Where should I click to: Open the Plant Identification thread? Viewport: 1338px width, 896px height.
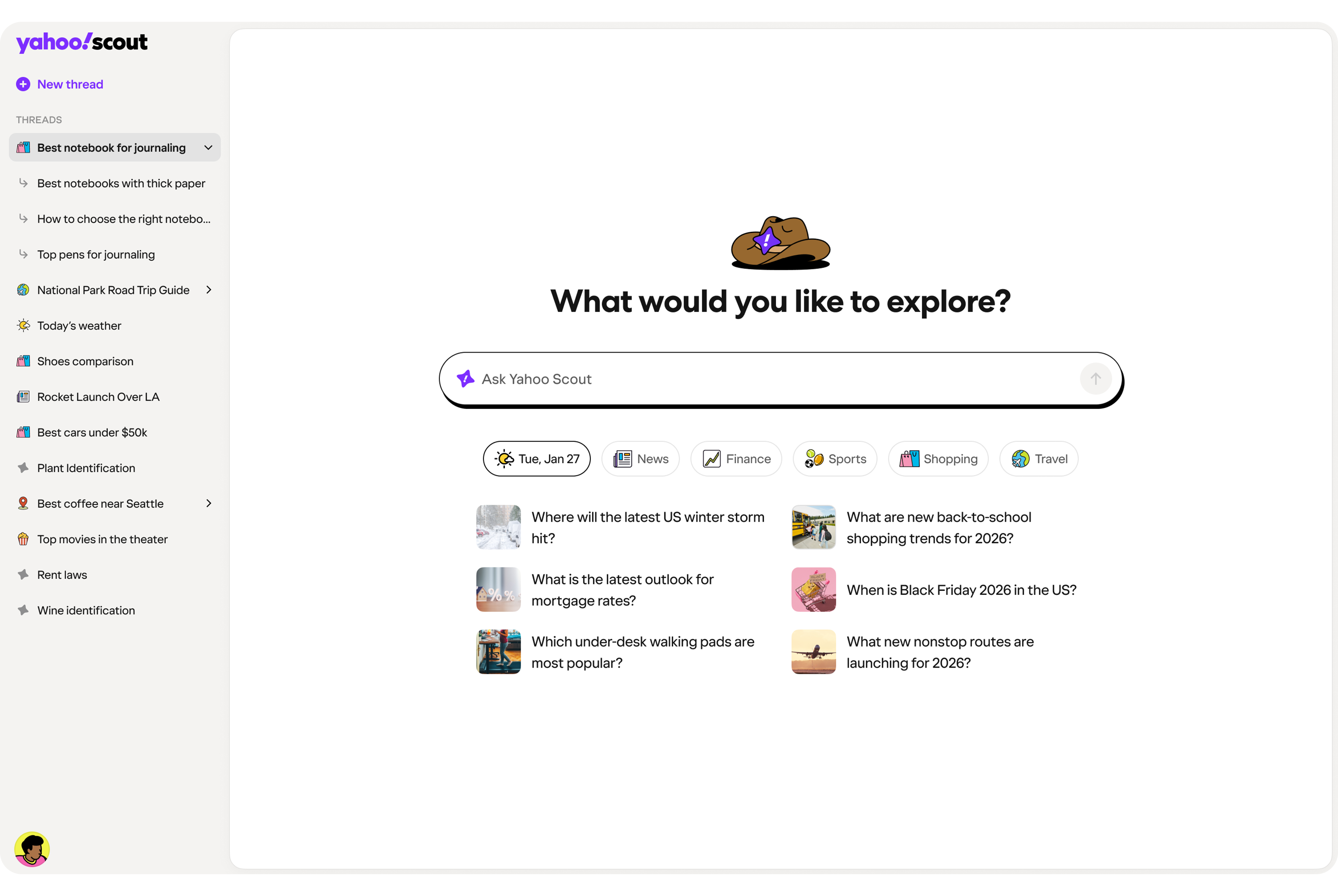86,468
